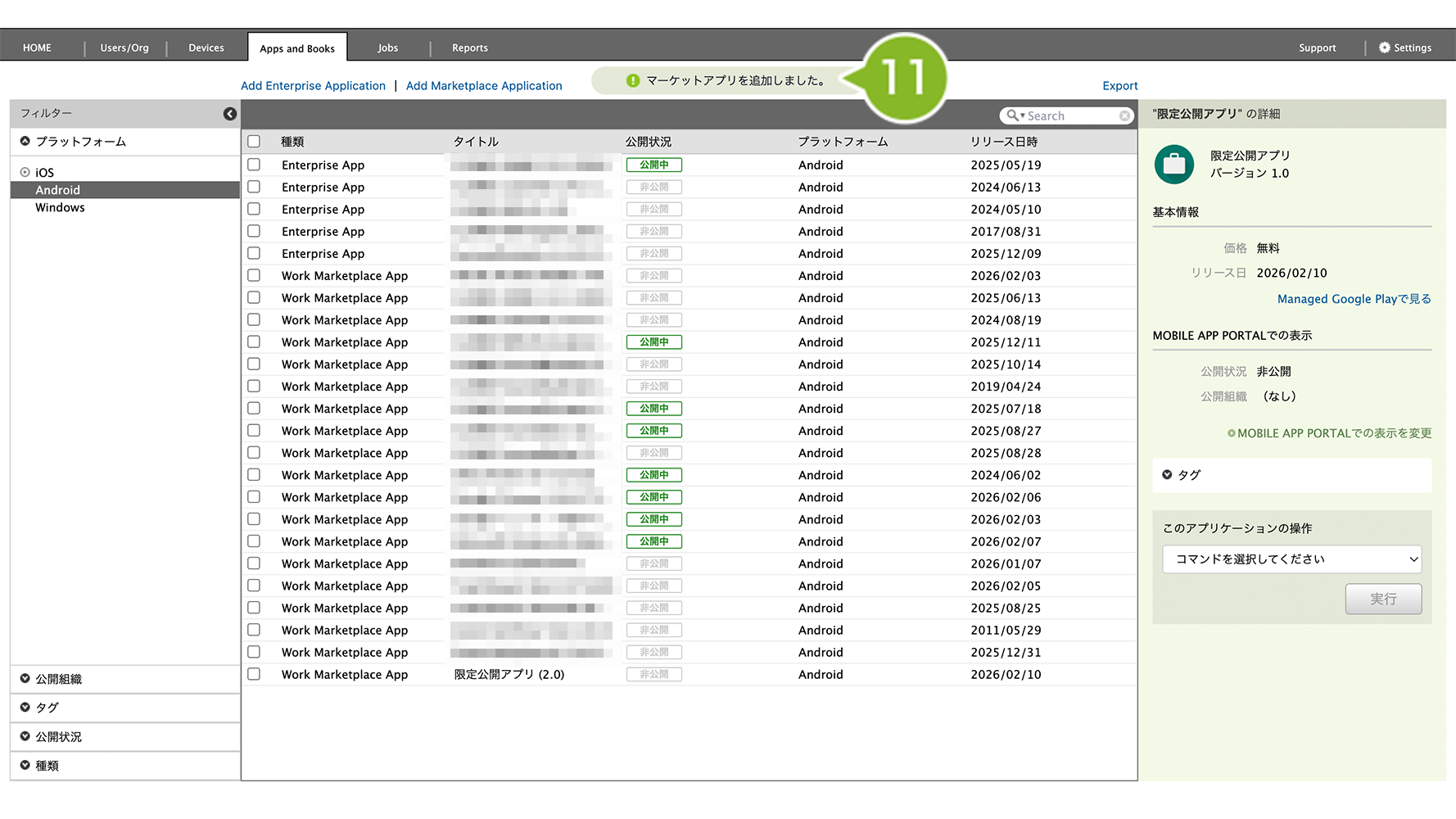1456x819 pixels.
Task: Switch to the Devices tab
Action: click(206, 48)
